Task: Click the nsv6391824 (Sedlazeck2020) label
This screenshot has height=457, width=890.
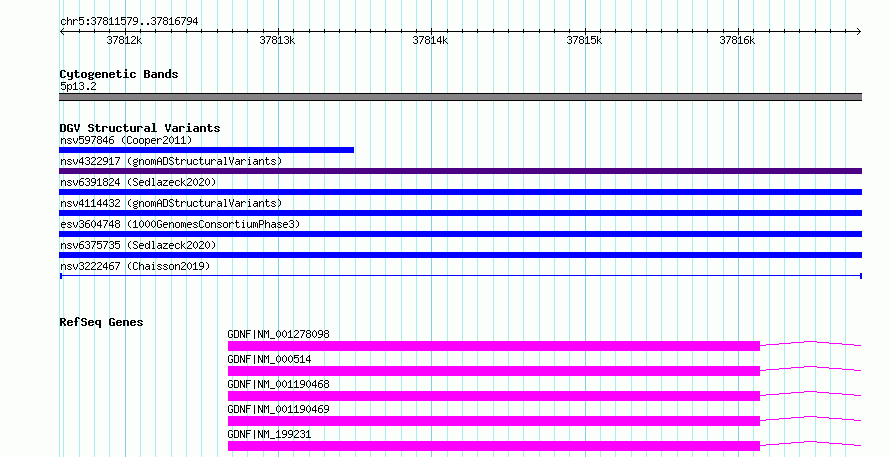Action: 138,182
